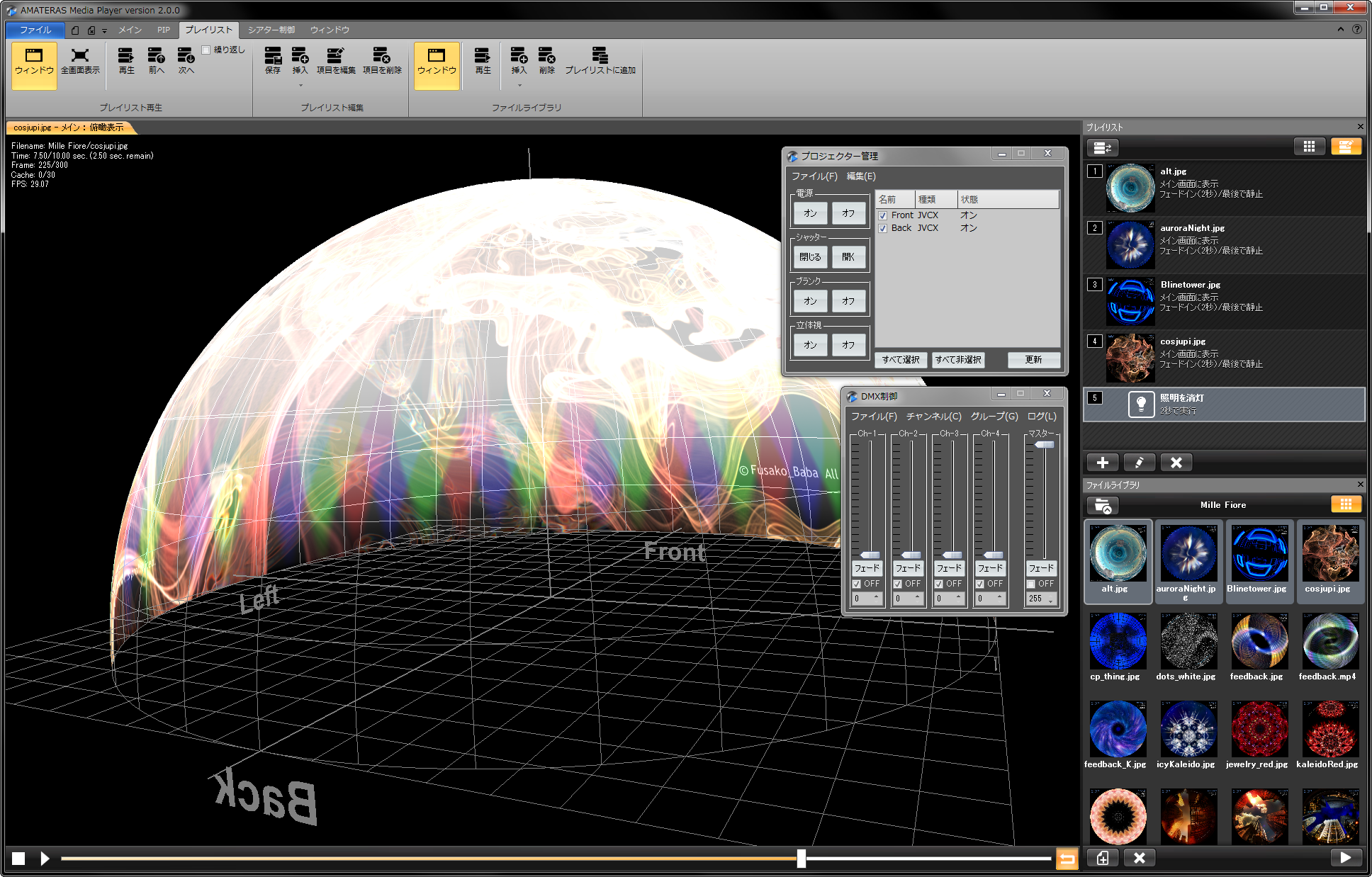Click すべて非選択 button

click(x=958, y=360)
